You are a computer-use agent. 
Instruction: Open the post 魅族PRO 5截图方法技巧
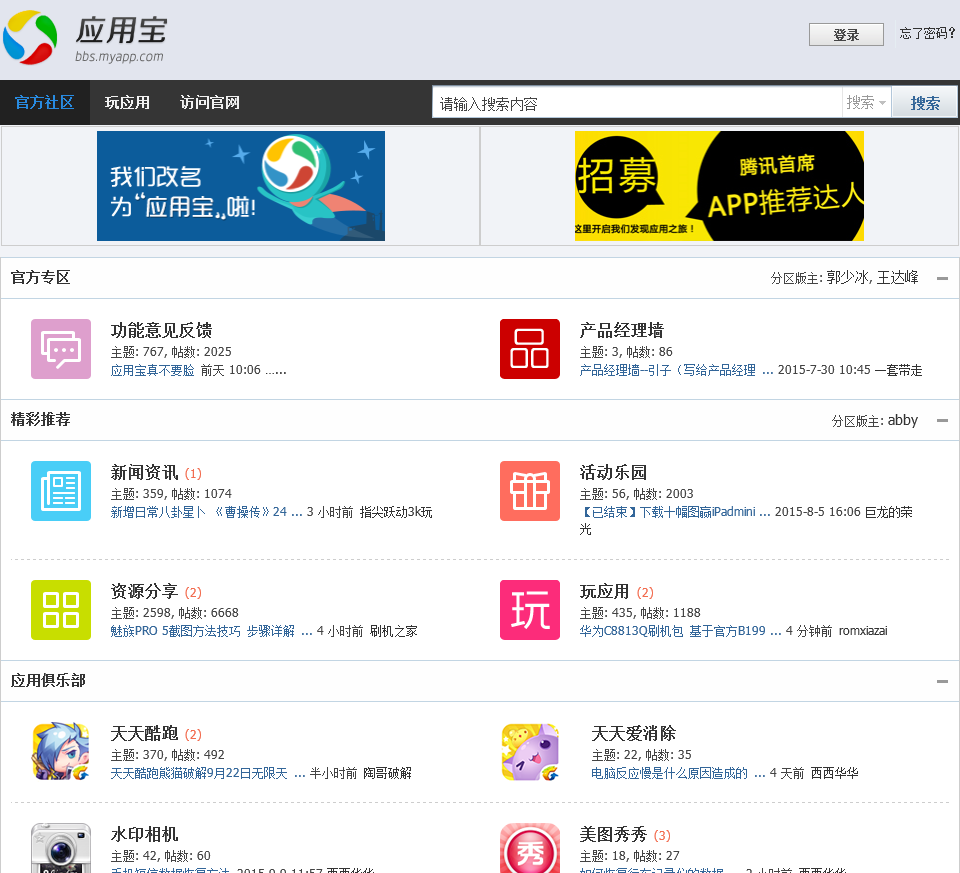pos(211,631)
